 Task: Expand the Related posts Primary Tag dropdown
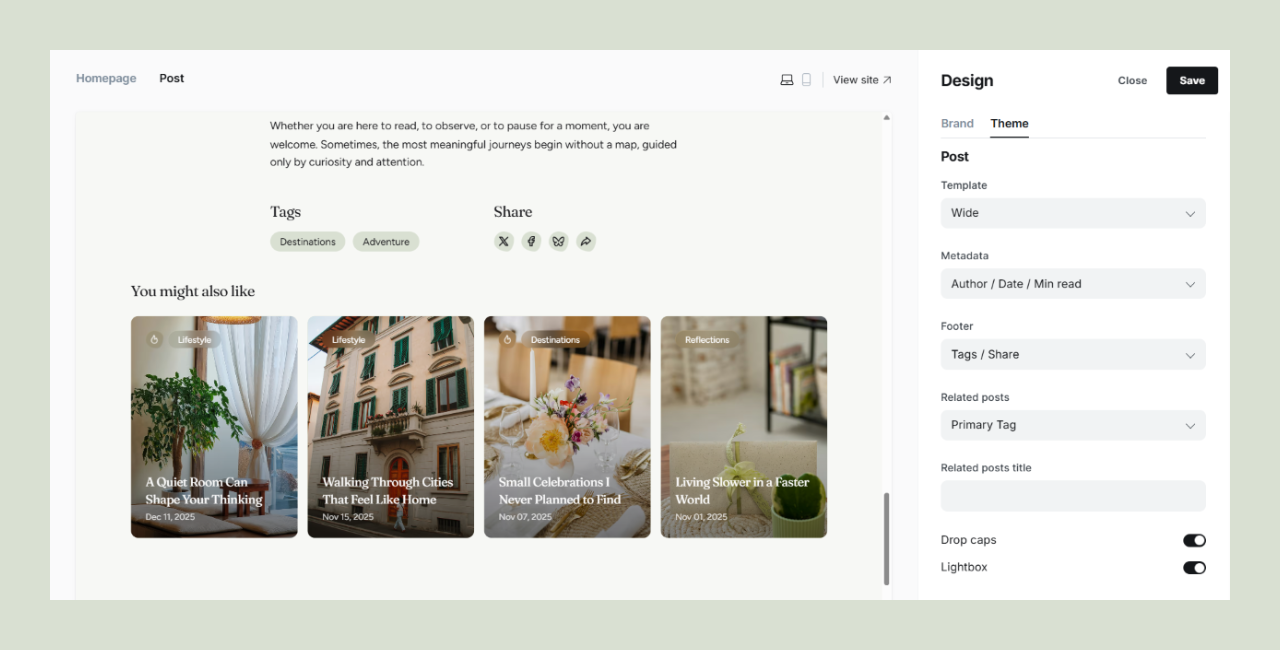[1072, 425]
